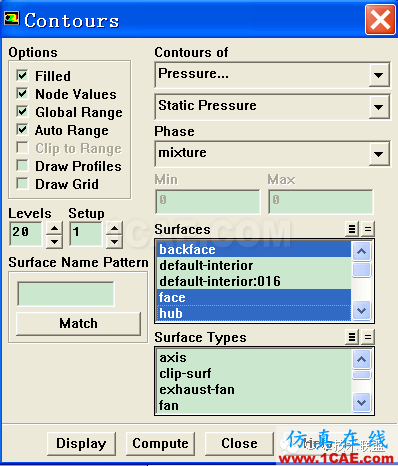Viewport: 398px width, 466px height.
Task: Open the Phase mixture dropdown
Action: pos(379,154)
